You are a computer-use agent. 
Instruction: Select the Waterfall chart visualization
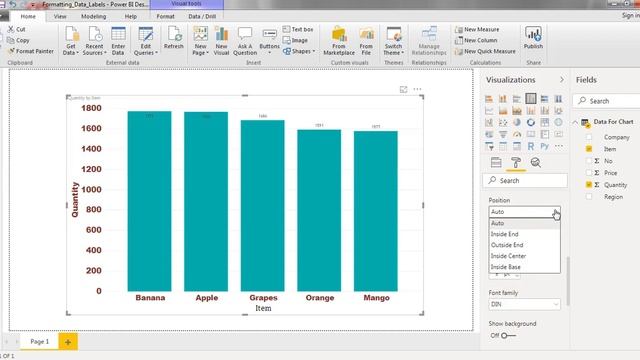(489, 122)
